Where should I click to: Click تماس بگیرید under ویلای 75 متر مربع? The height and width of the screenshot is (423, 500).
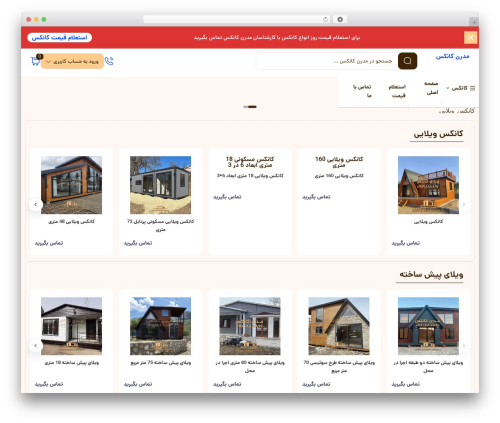tap(138, 384)
